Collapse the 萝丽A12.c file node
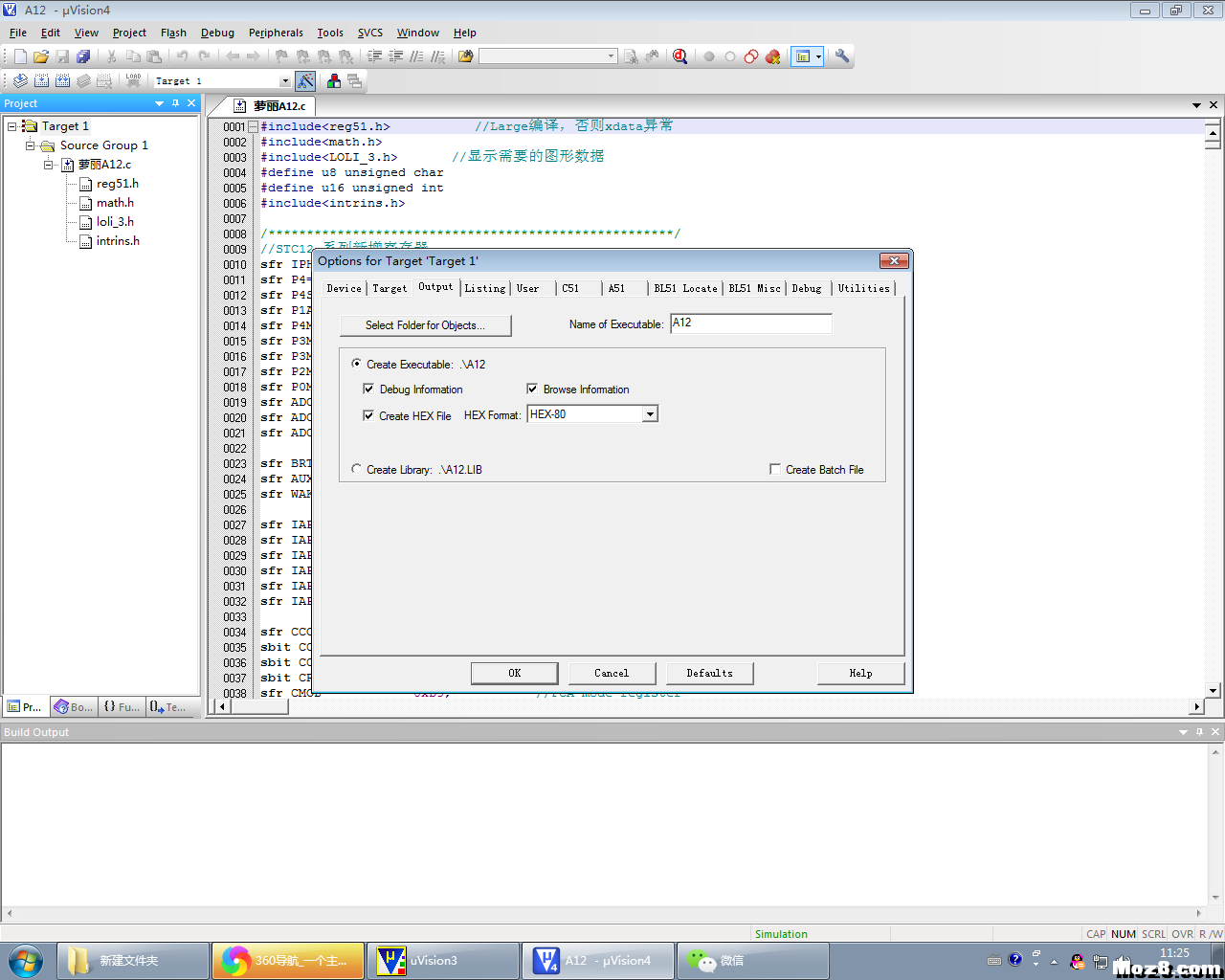The height and width of the screenshot is (980, 1225). [48, 165]
